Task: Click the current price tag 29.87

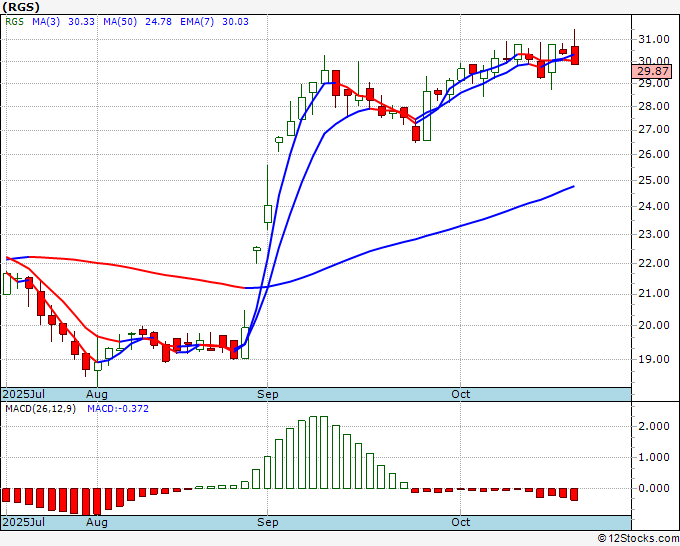Action: (652, 71)
